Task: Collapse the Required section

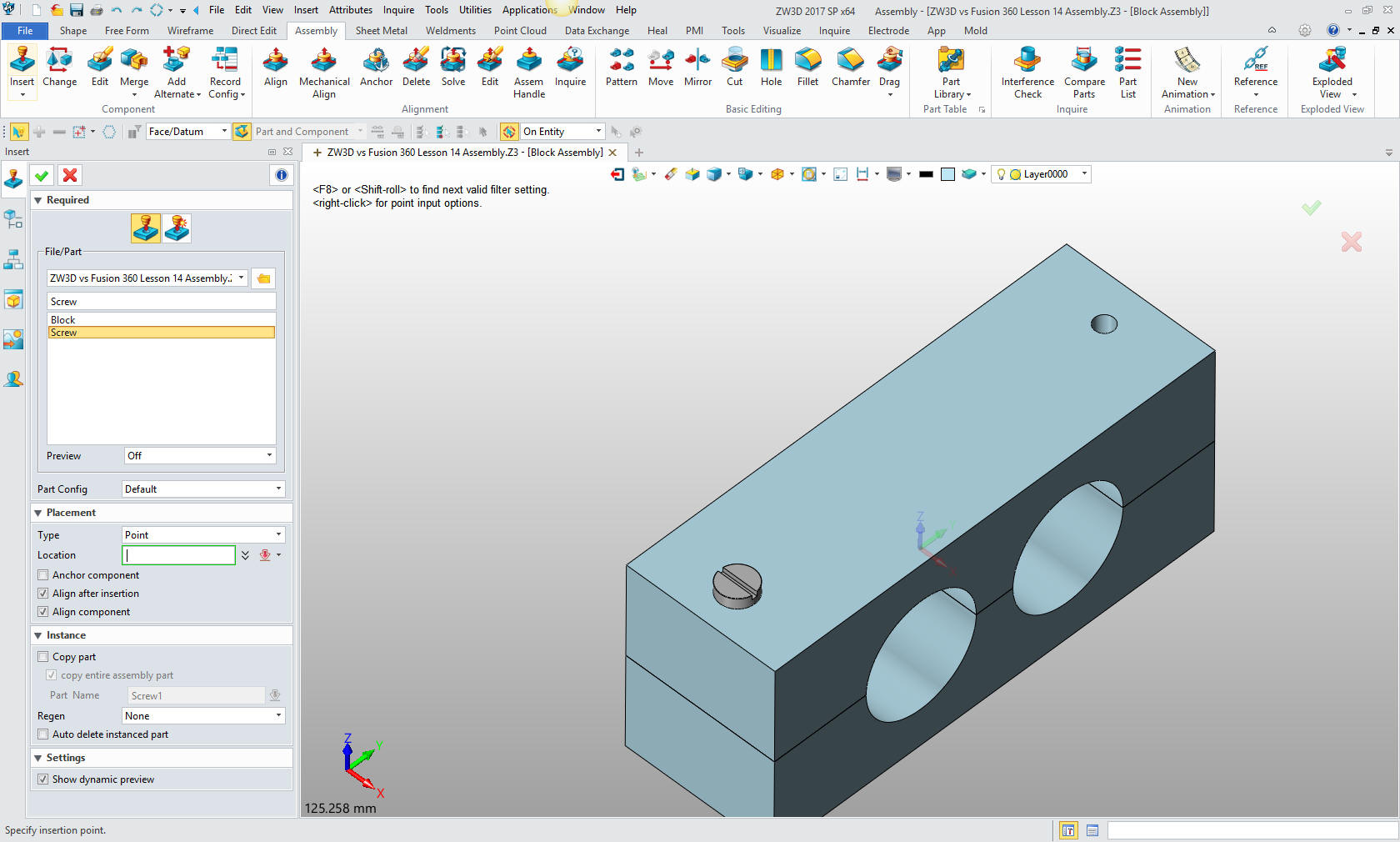Action: click(x=38, y=200)
